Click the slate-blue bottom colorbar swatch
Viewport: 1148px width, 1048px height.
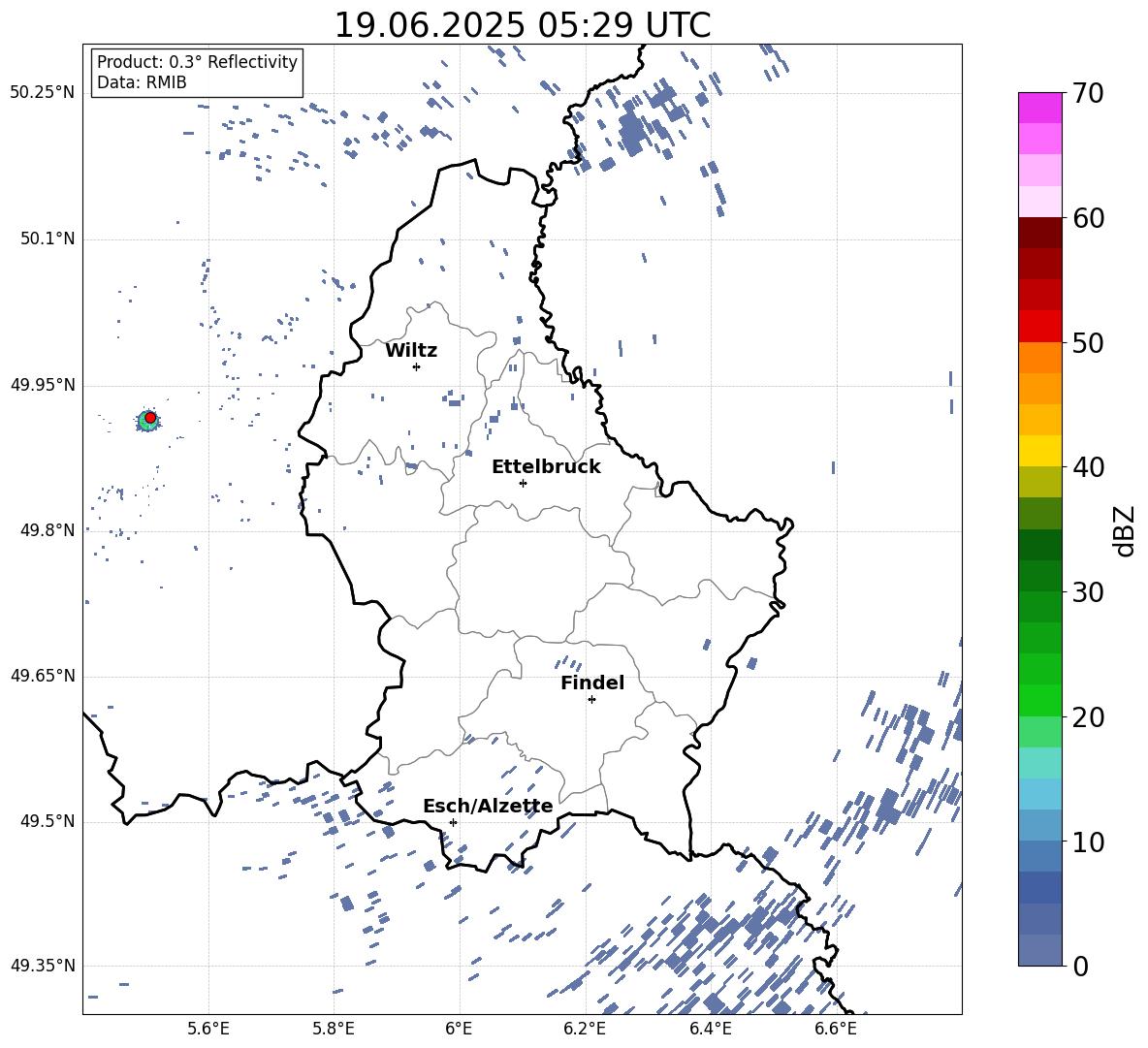(x=1039, y=950)
